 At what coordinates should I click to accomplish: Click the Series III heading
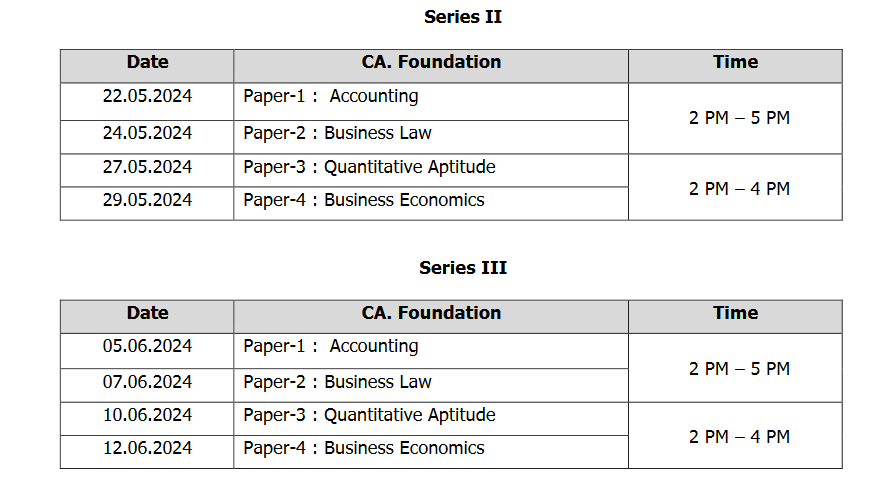pyautogui.click(x=463, y=268)
